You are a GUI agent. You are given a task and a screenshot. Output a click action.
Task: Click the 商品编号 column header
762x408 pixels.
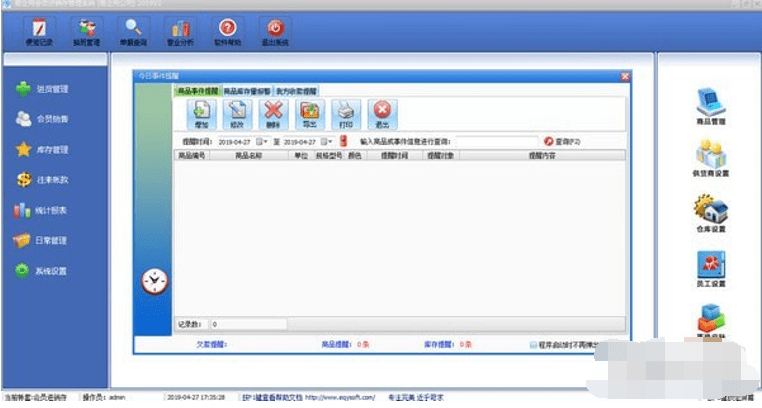(192, 155)
